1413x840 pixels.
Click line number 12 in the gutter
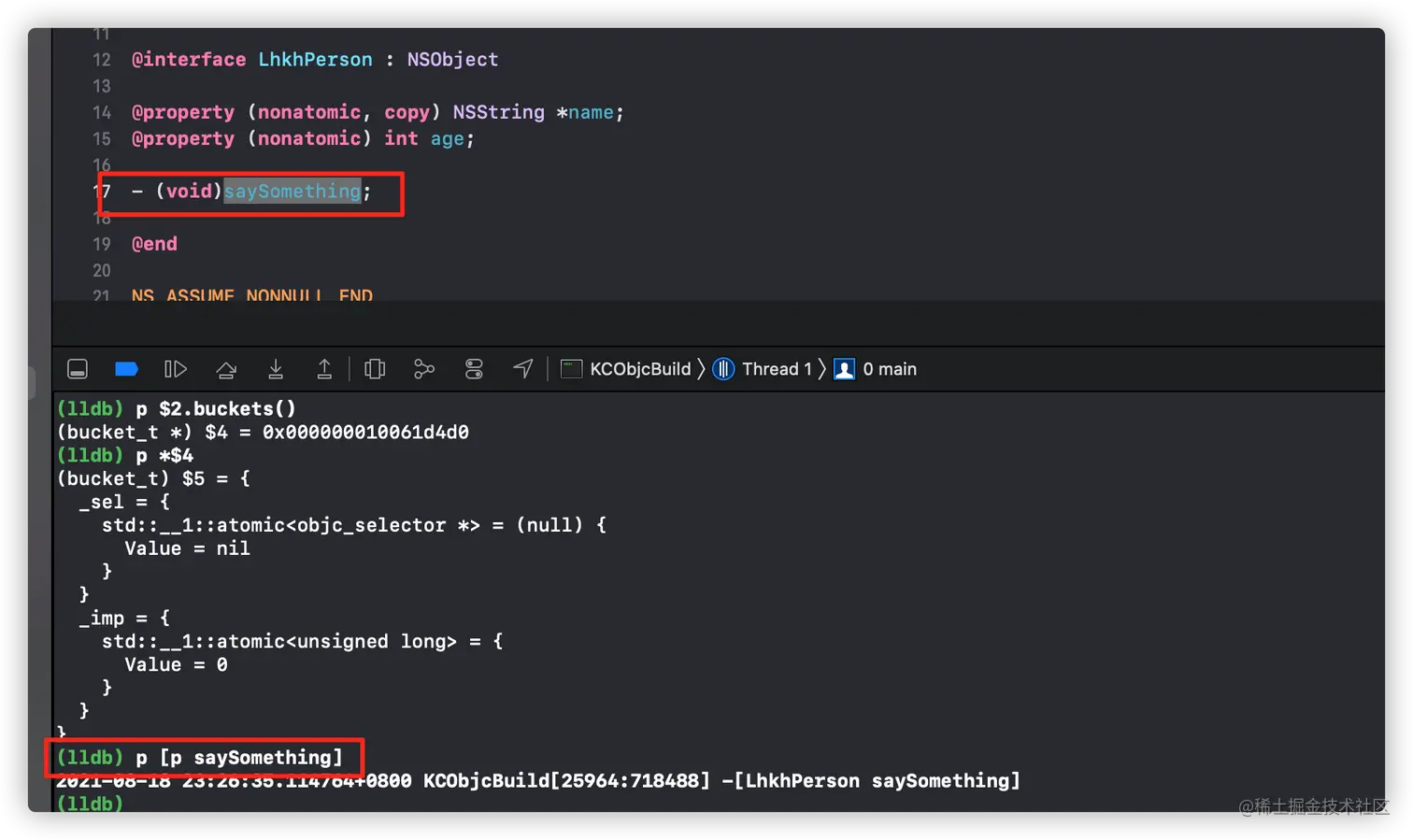click(101, 60)
